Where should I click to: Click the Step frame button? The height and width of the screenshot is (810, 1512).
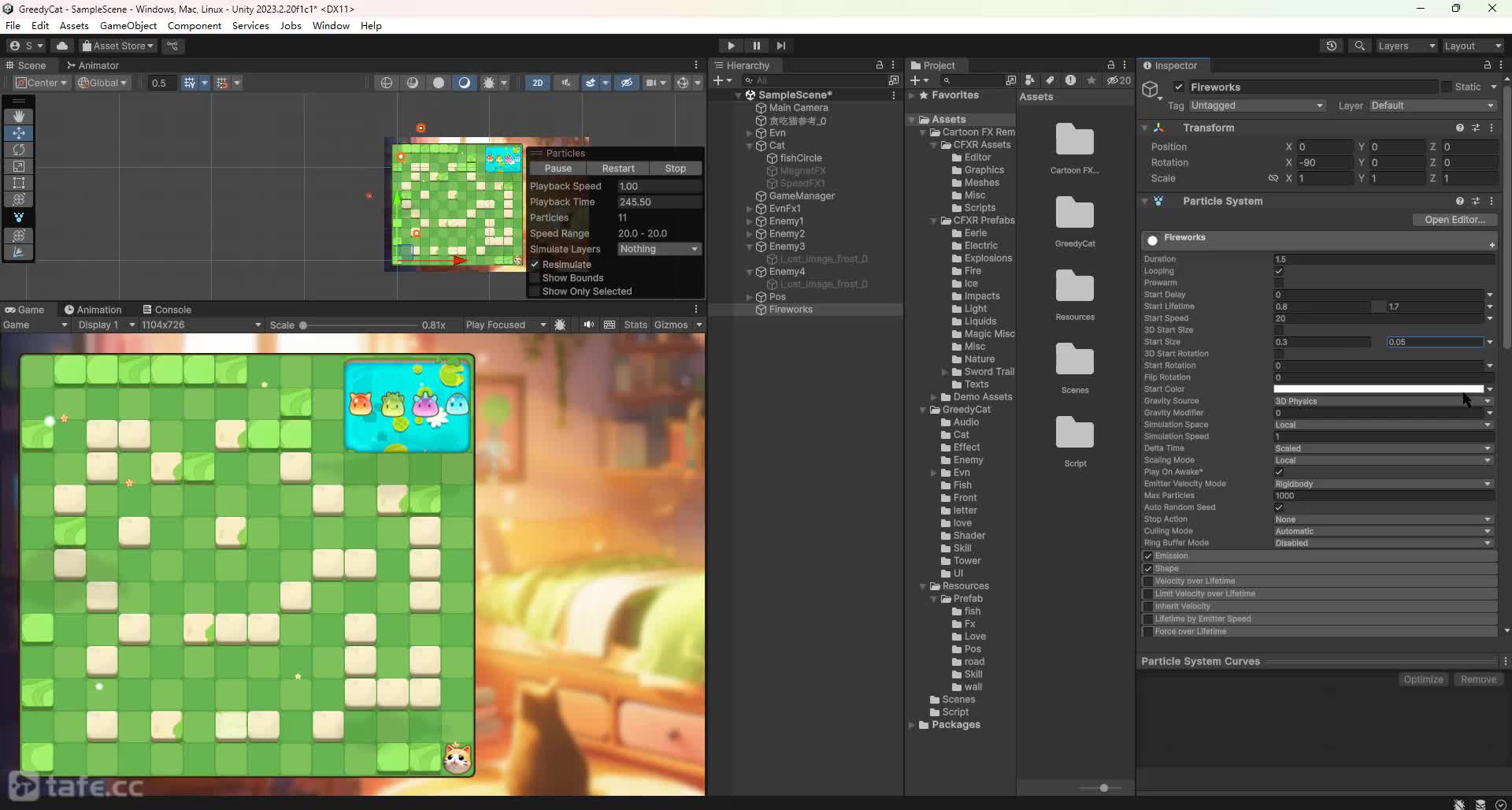coord(780,46)
